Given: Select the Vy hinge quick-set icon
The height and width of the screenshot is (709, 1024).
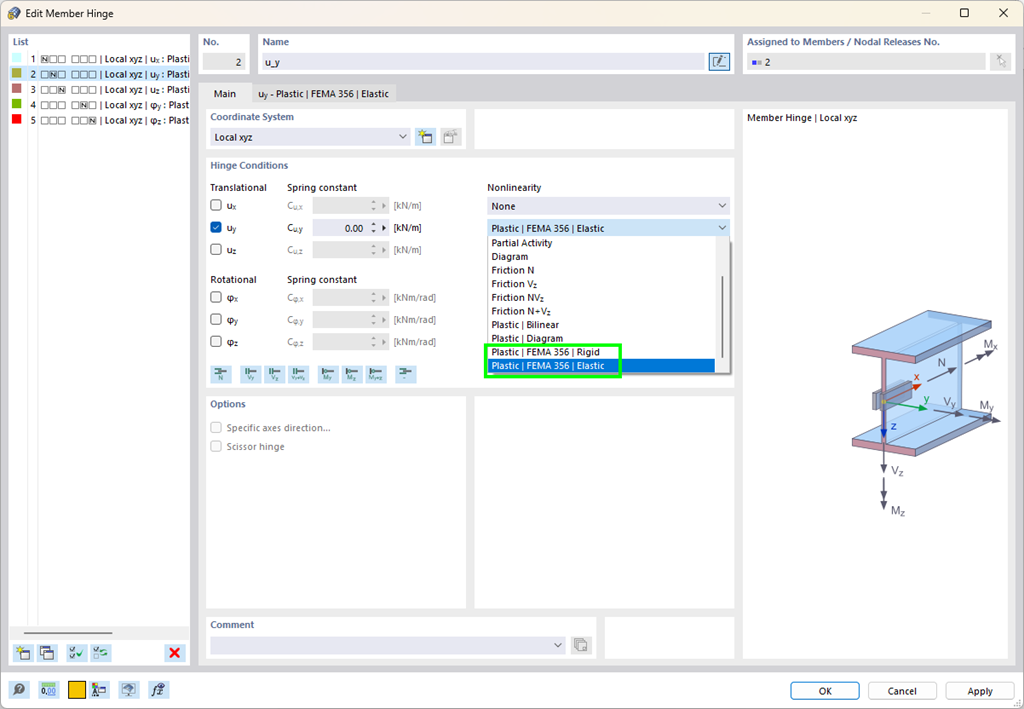Looking at the screenshot, I should coord(250,373).
